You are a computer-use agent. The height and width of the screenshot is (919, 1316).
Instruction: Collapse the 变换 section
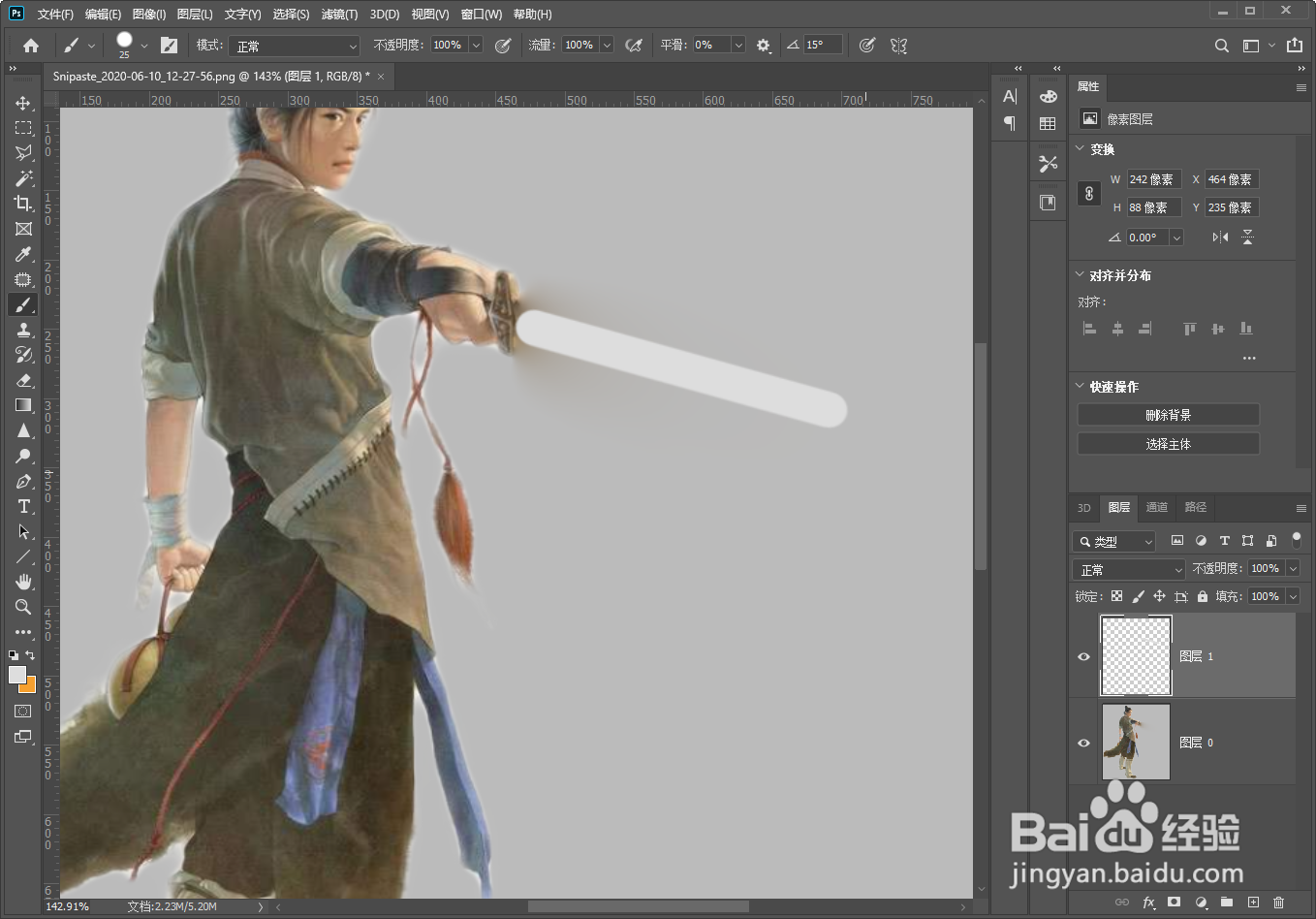tap(1080, 148)
